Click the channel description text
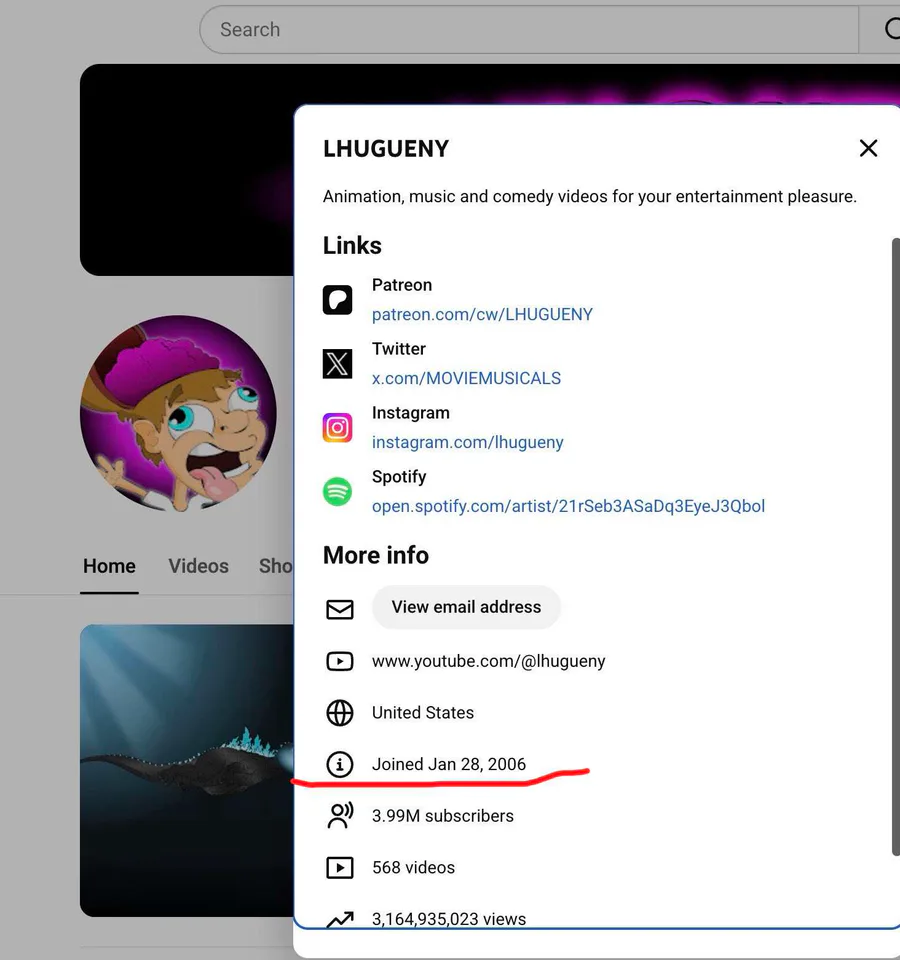The width and height of the screenshot is (900, 960). tap(590, 197)
